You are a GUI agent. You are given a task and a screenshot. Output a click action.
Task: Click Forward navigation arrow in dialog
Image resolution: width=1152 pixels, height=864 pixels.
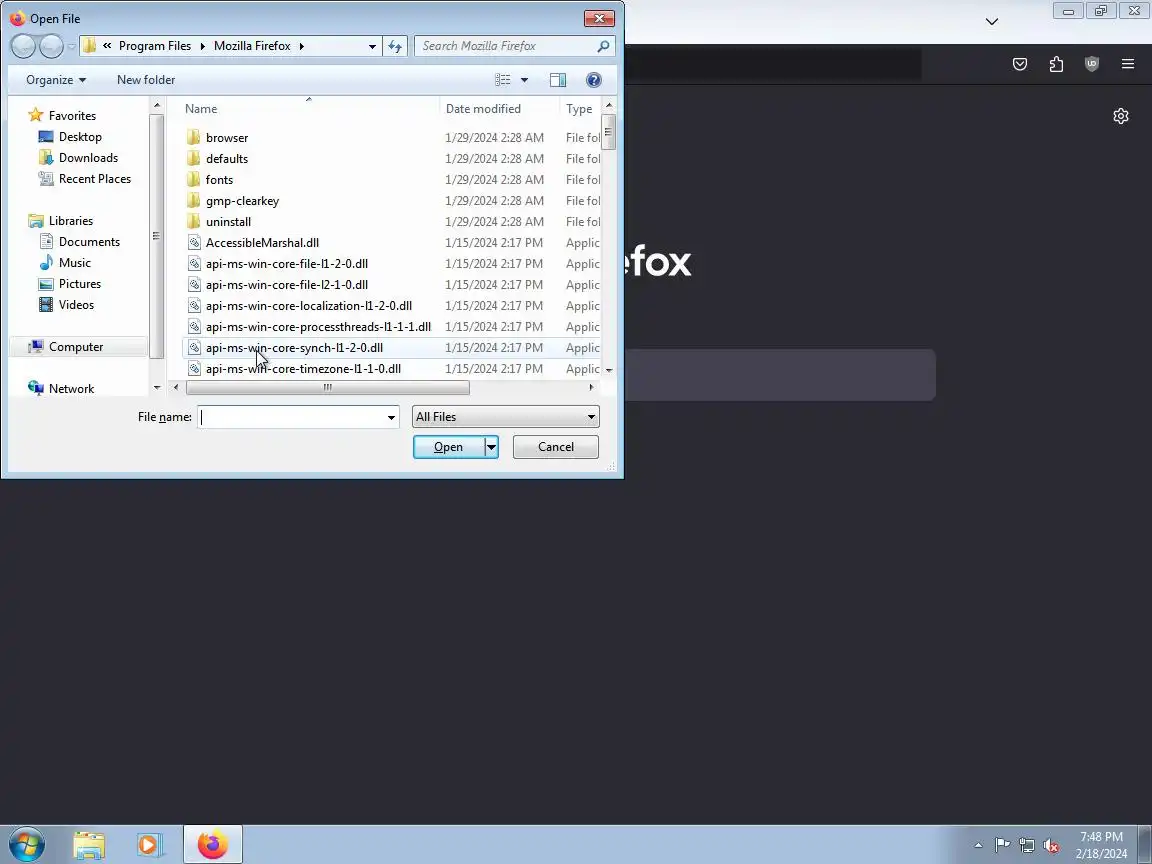tap(51, 46)
